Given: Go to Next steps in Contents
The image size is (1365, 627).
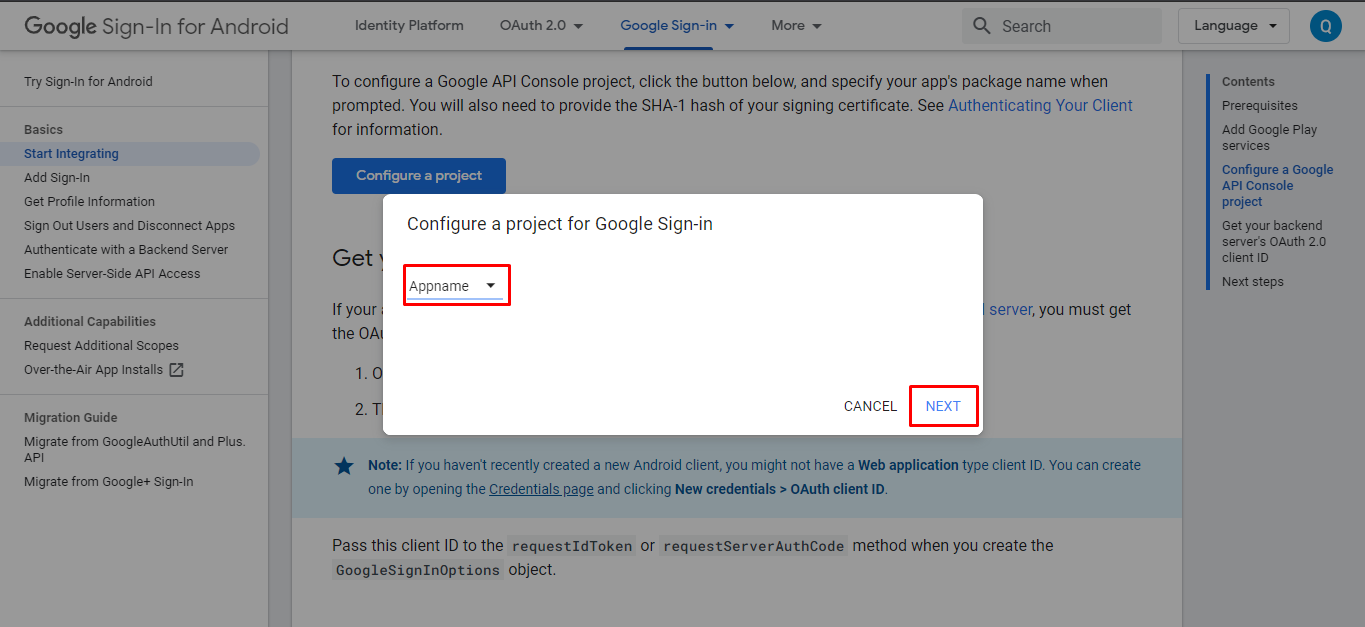Looking at the screenshot, I should [1252, 282].
